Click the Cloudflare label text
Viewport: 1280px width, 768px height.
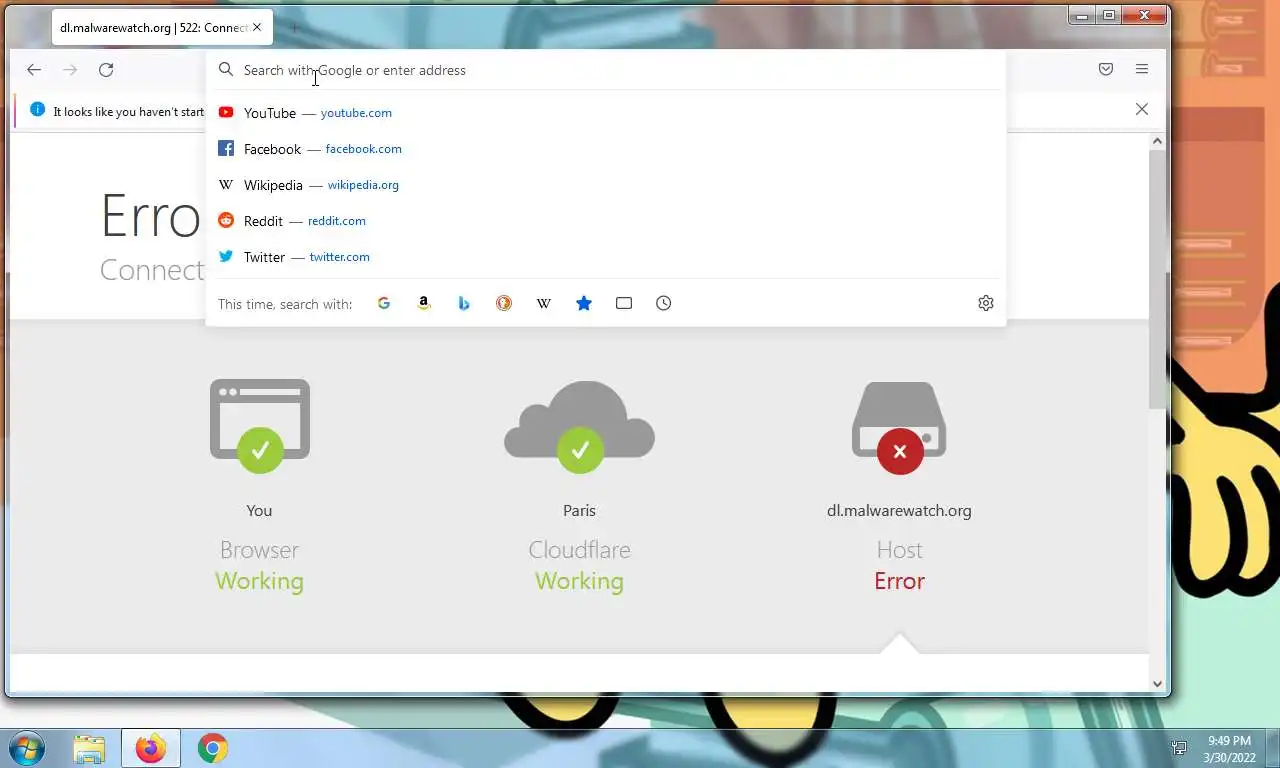click(x=579, y=550)
